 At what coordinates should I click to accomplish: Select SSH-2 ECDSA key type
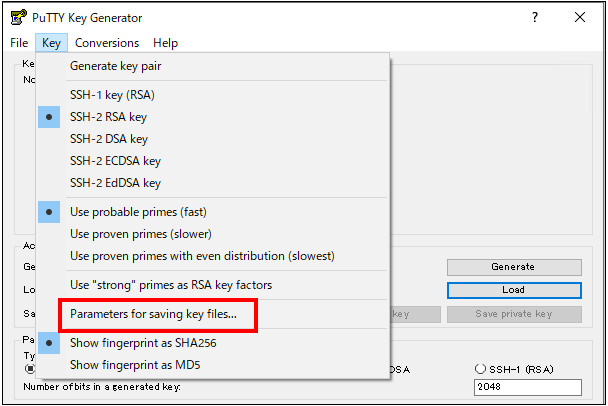click(x=115, y=161)
